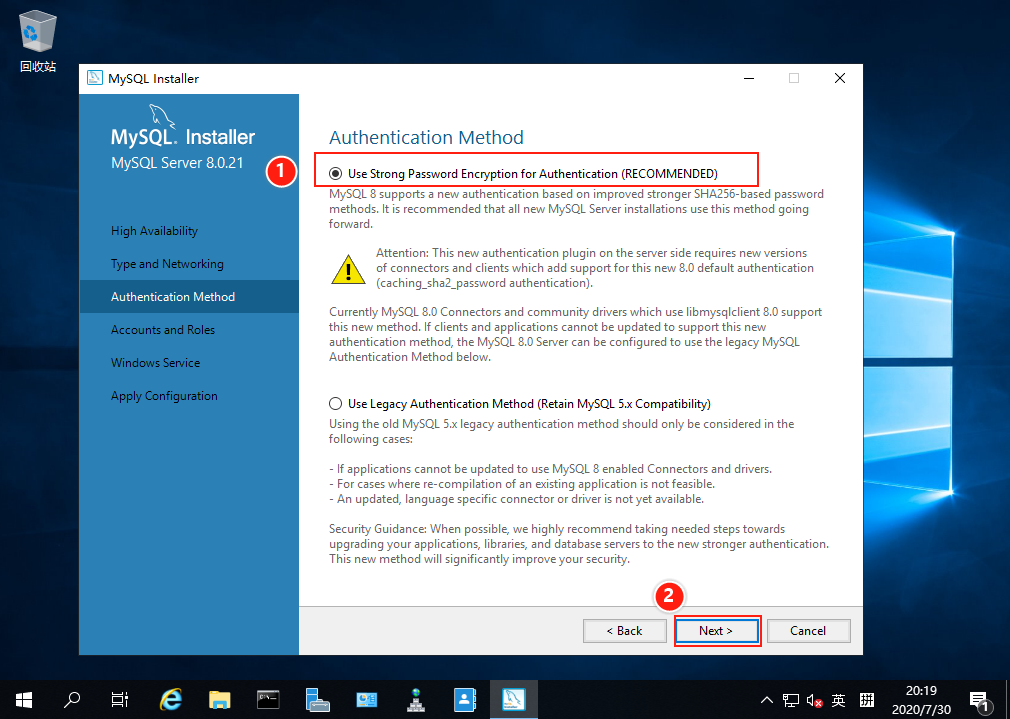Click the active MySQL Installer taskbar icon
Image resolution: width=1010 pixels, height=719 pixels.
tap(513, 699)
